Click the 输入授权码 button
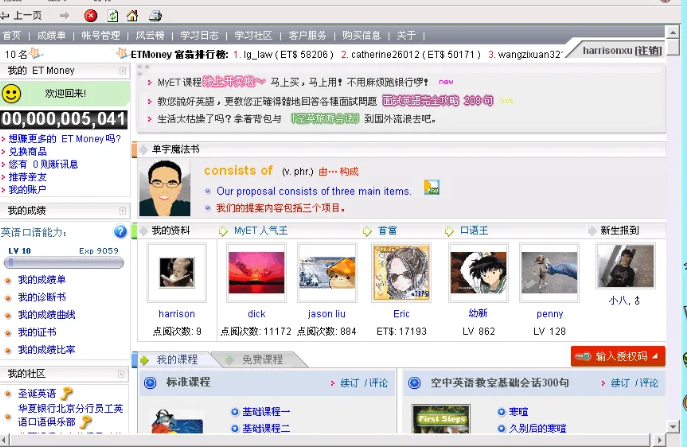 click(618, 356)
